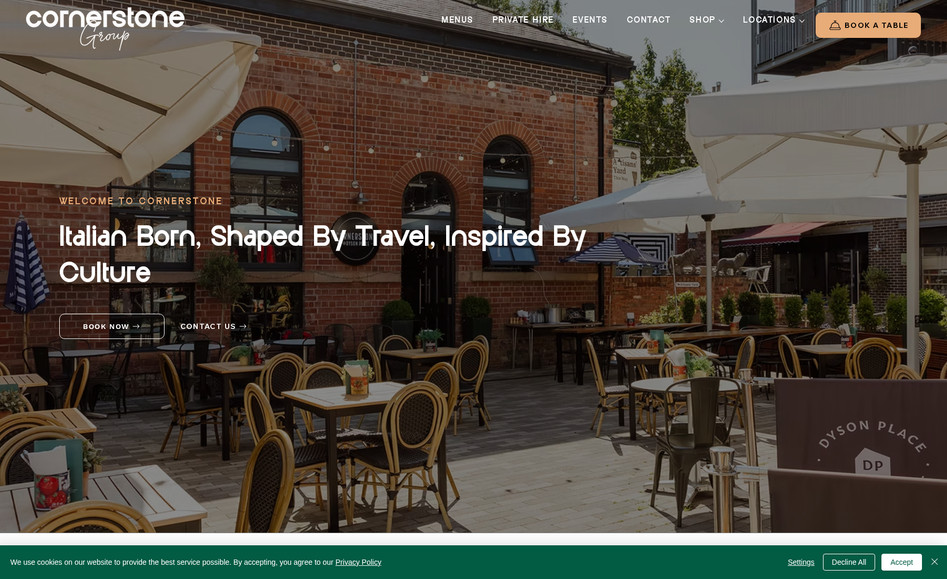This screenshot has height=579, width=947.
Task: Follow the Contact Us hero link
Action: 213,326
